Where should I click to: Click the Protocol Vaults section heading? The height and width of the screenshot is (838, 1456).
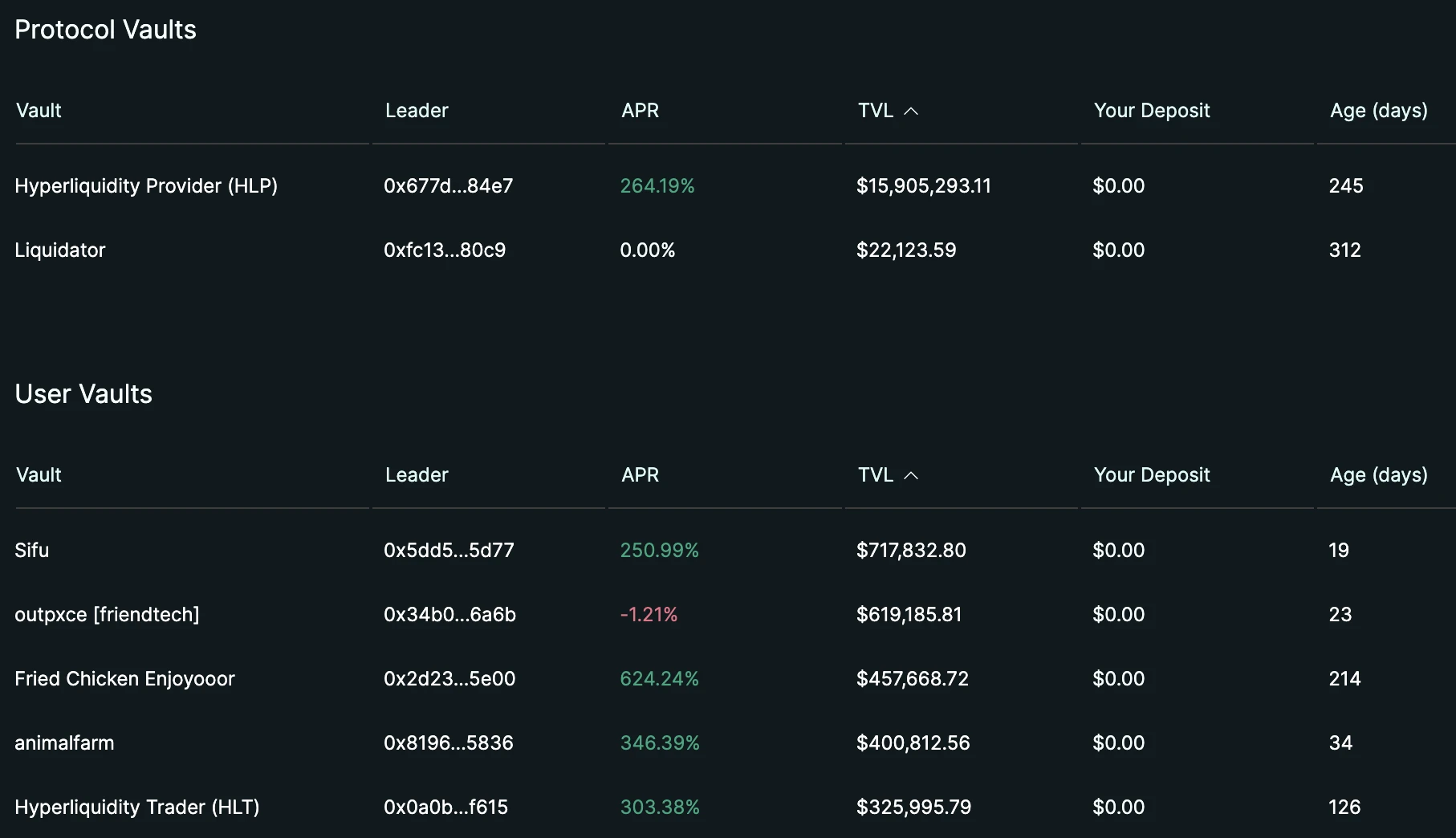pos(105,30)
